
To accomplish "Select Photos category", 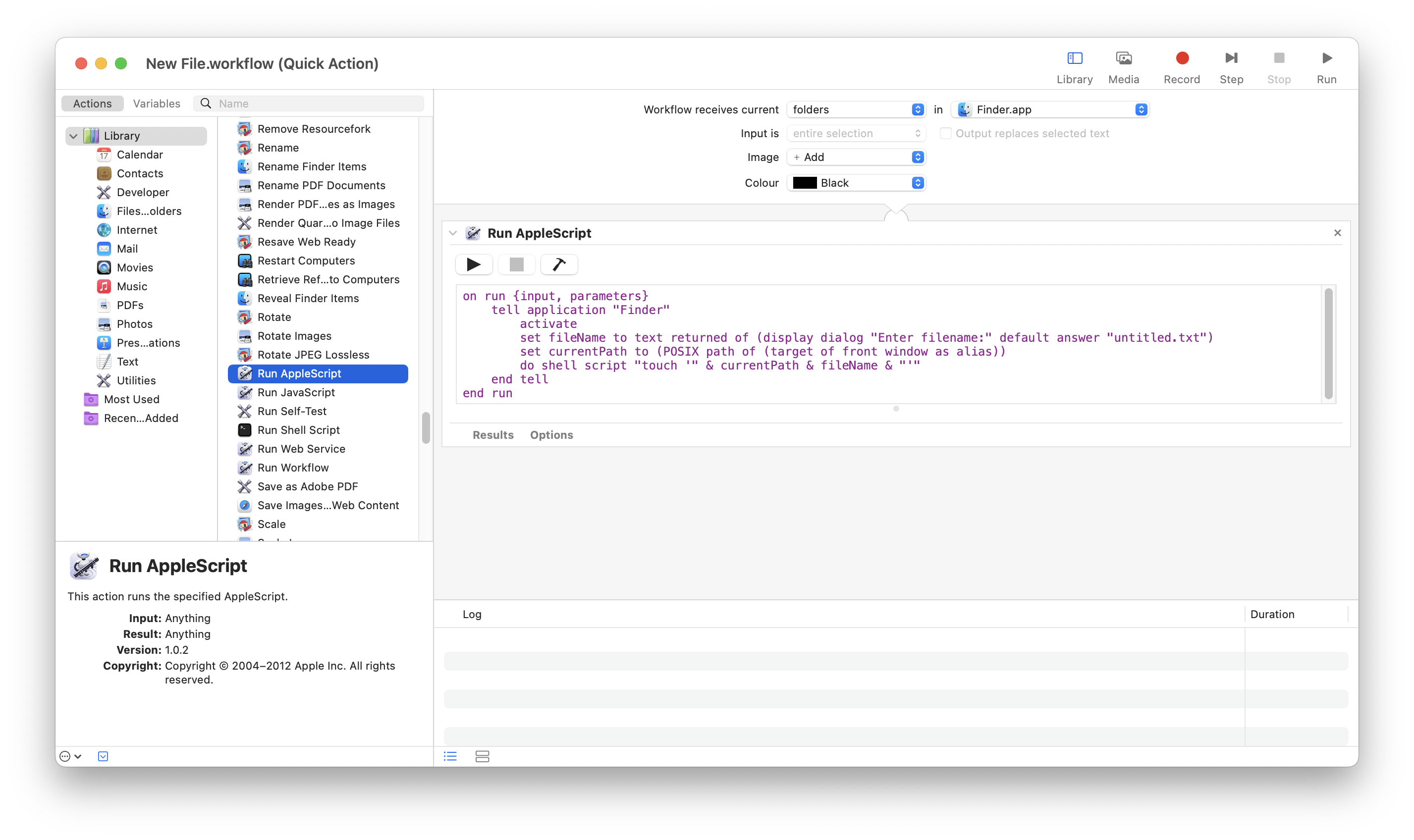I will 125,324.
